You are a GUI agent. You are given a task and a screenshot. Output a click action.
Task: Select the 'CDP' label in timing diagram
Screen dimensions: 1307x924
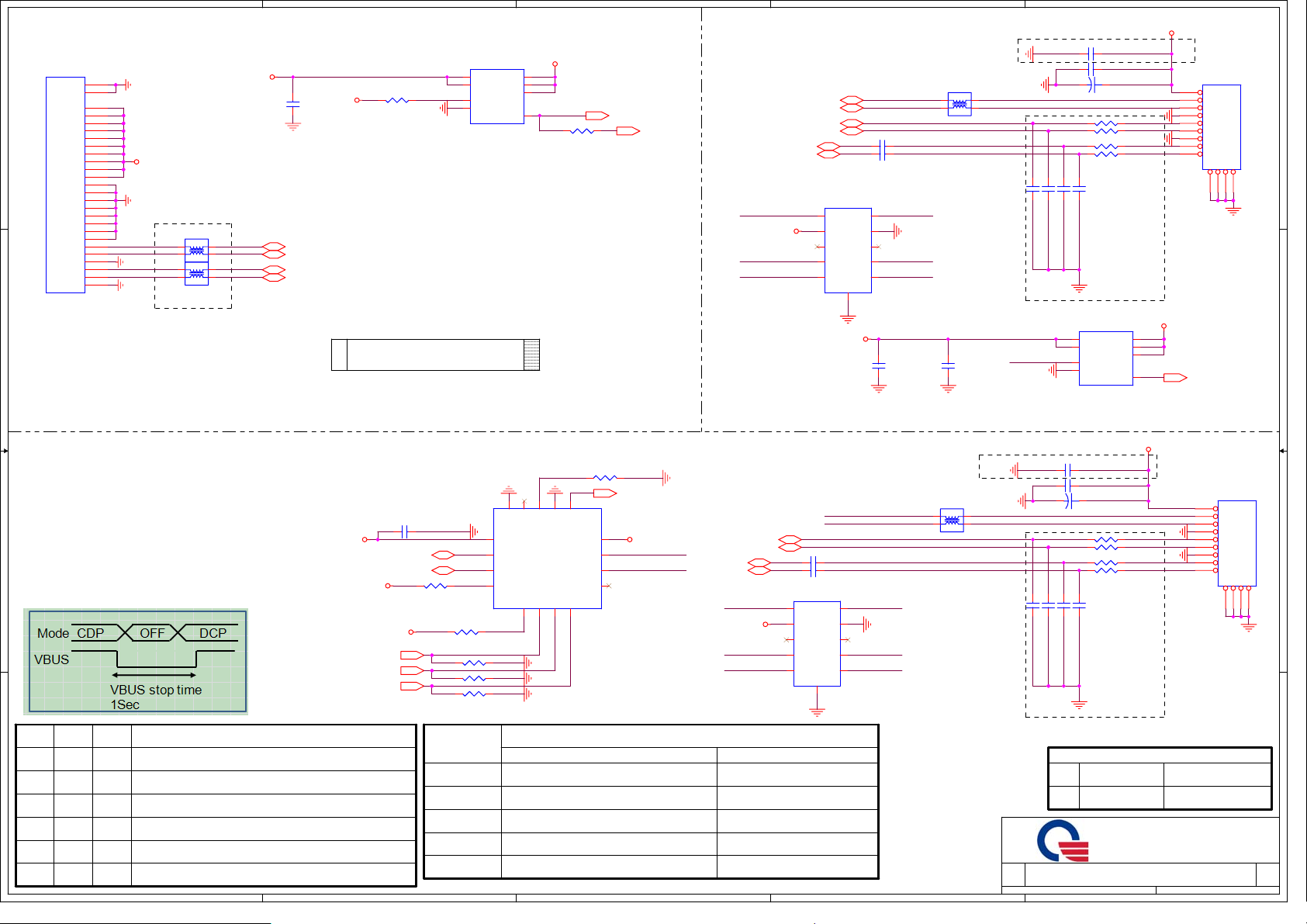90,633
